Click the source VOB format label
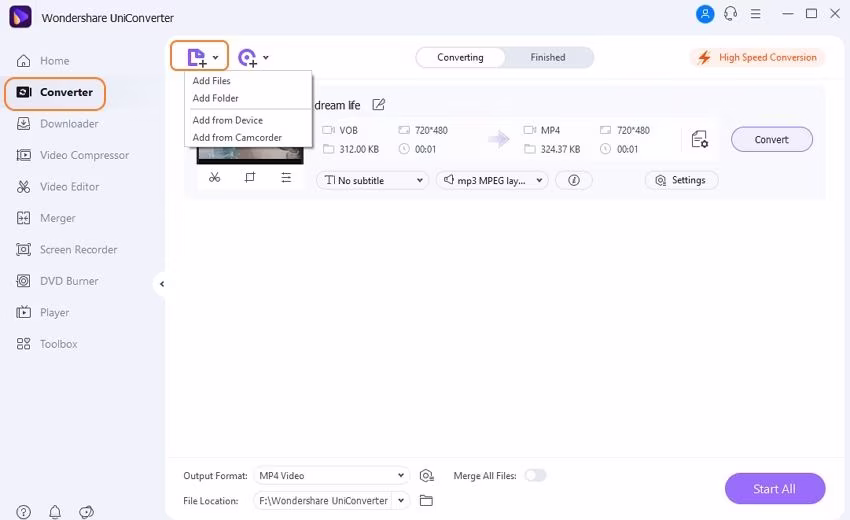 tap(349, 131)
